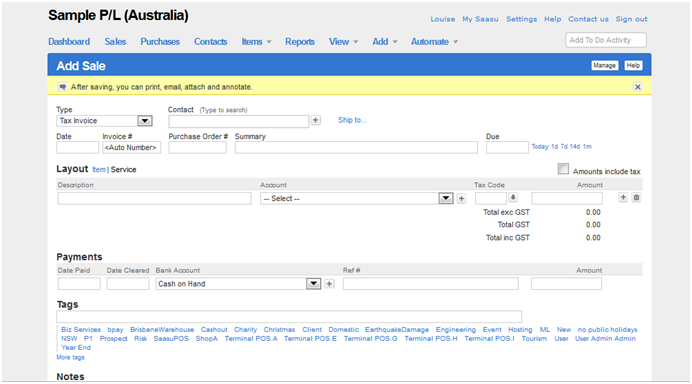This screenshot has width=692, height=384.
Task: Set due date with the 14d link
Action: coord(575,147)
